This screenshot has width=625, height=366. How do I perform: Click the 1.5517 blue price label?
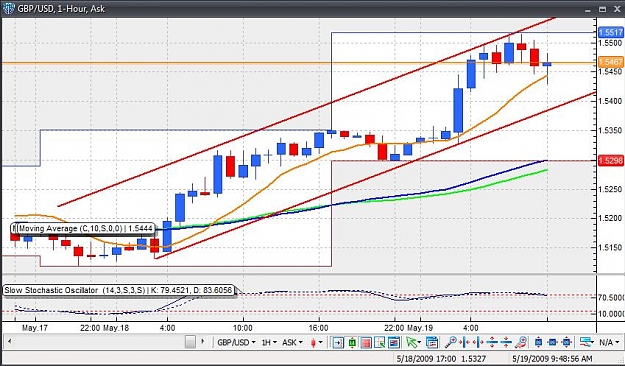click(611, 32)
